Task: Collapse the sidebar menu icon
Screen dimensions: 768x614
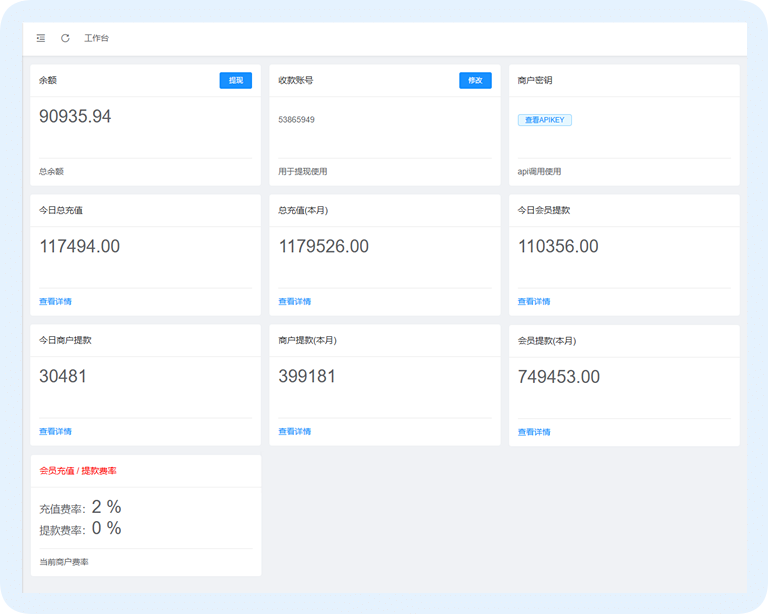Action: click(41, 38)
